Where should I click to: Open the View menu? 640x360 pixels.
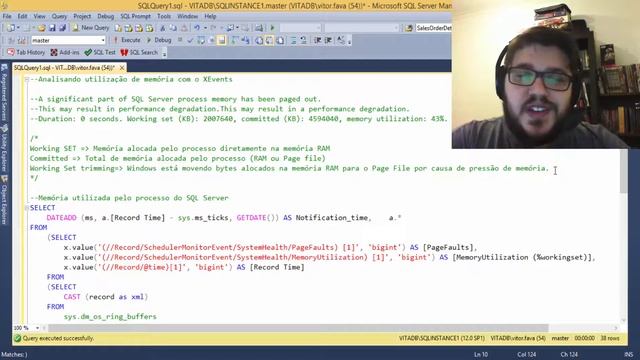(x=40, y=16)
